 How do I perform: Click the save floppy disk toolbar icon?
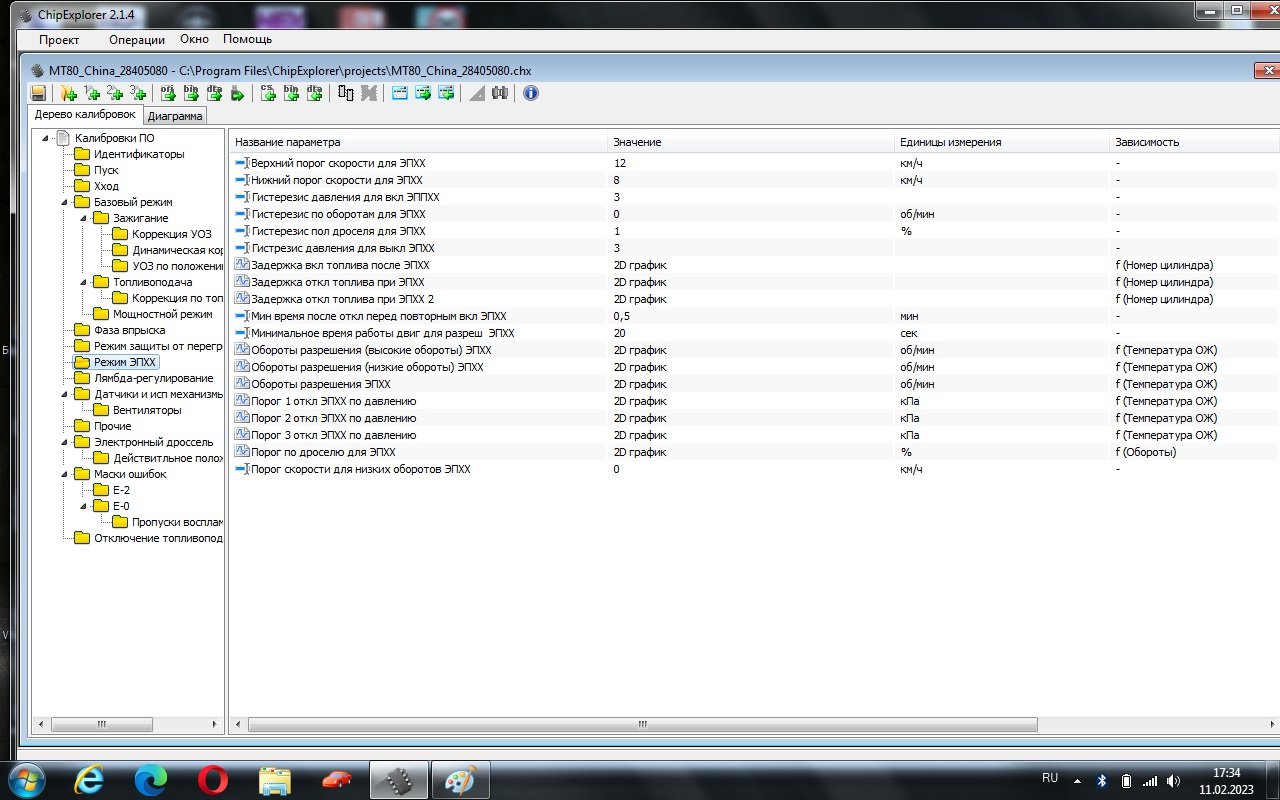[x=38, y=93]
